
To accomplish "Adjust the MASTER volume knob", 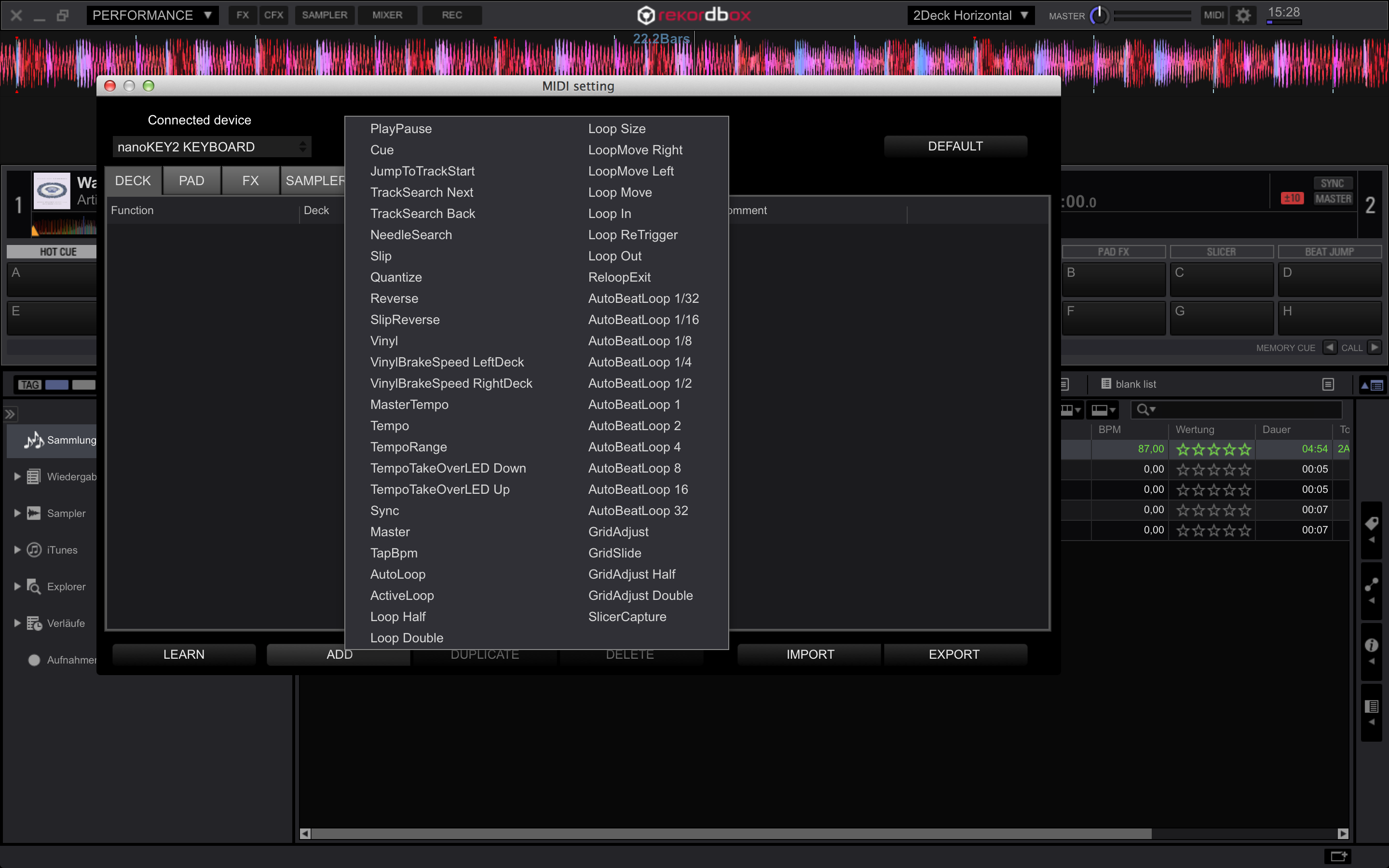I will coord(1099,15).
